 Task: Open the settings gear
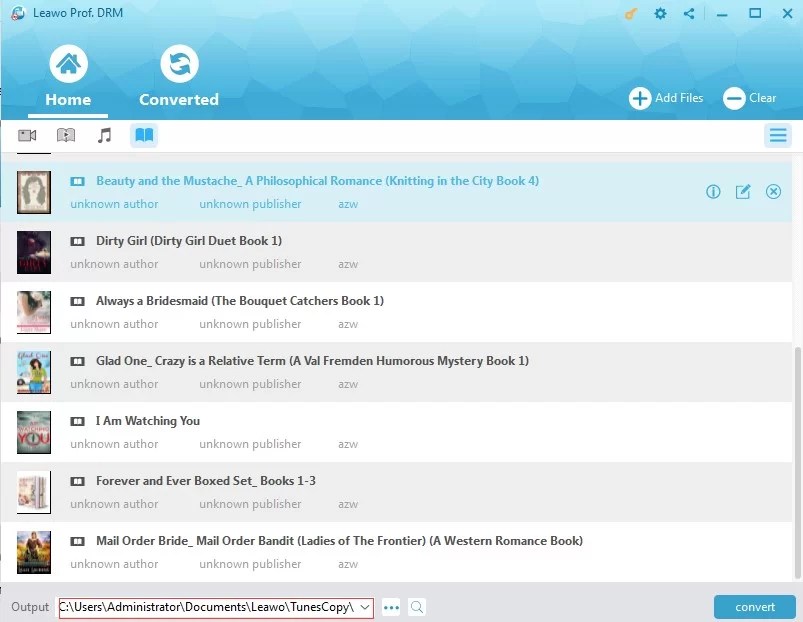[659, 13]
